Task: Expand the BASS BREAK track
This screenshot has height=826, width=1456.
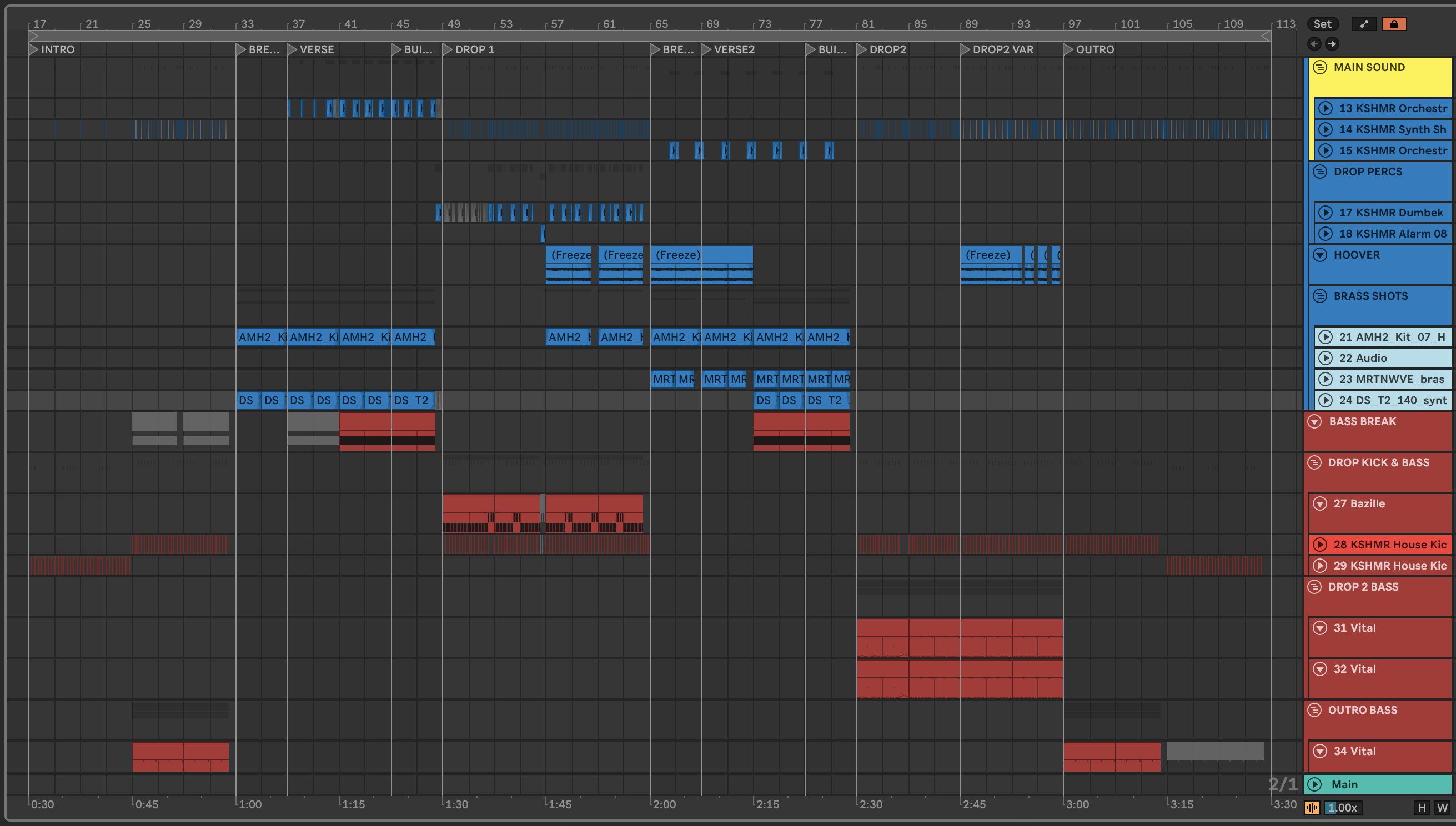Action: (1315, 421)
